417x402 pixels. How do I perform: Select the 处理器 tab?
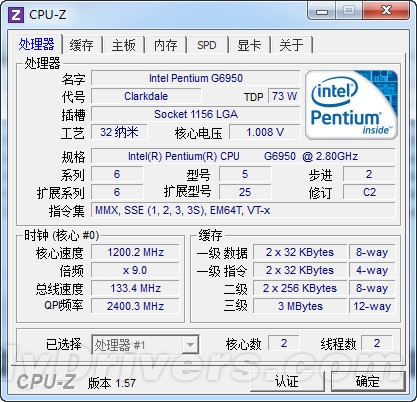point(36,44)
